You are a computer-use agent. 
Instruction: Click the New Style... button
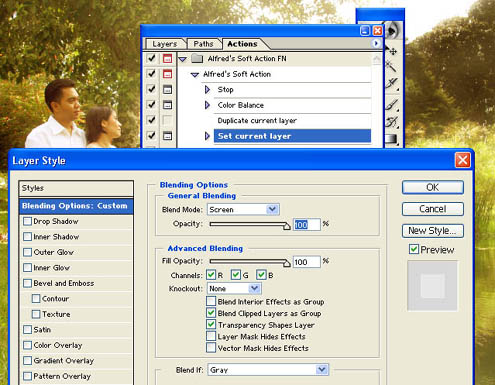point(433,231)
